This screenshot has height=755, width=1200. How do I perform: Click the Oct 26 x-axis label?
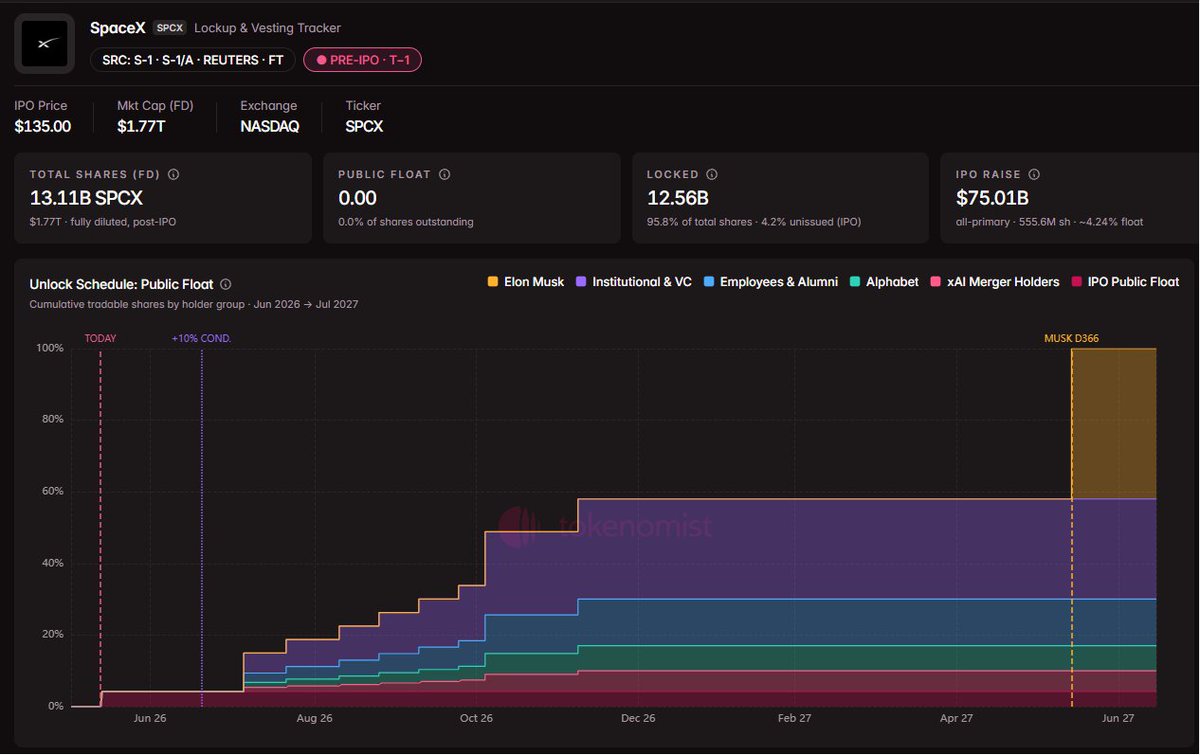(477, 718)
